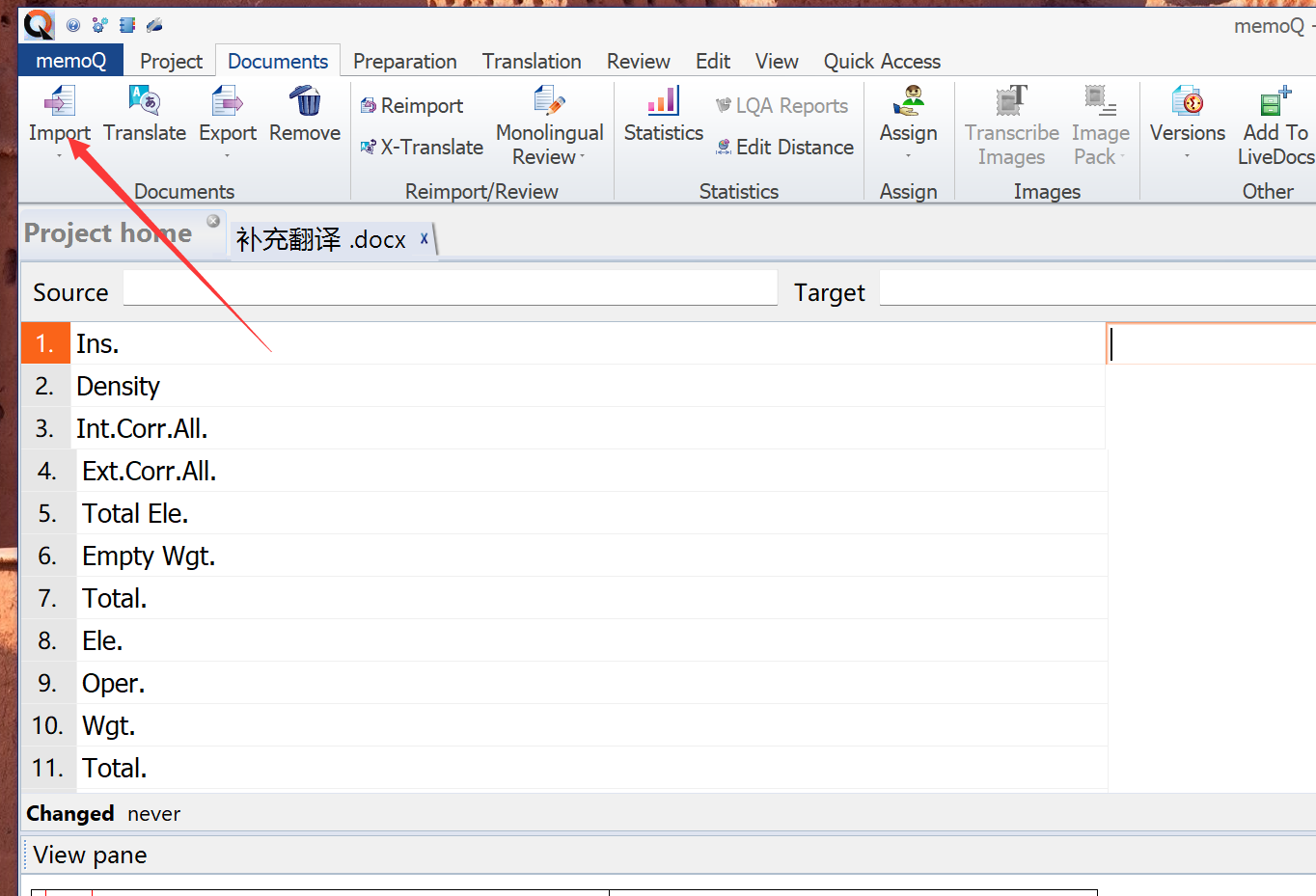Click the Versions history icon
1316x896 pixels.
pyautogui.click(x=1187, y=101)
